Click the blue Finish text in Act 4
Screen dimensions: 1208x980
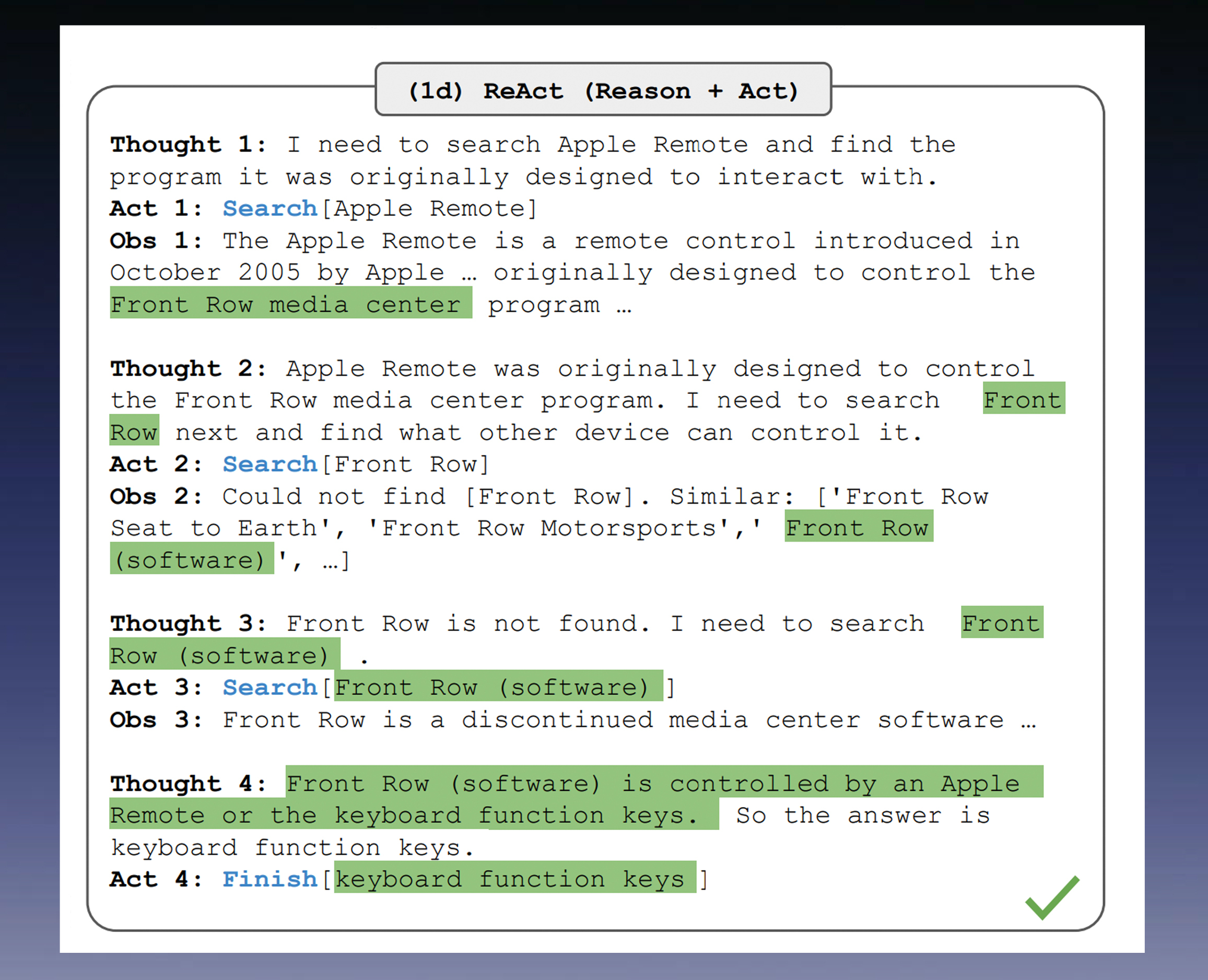coord(269,880)
